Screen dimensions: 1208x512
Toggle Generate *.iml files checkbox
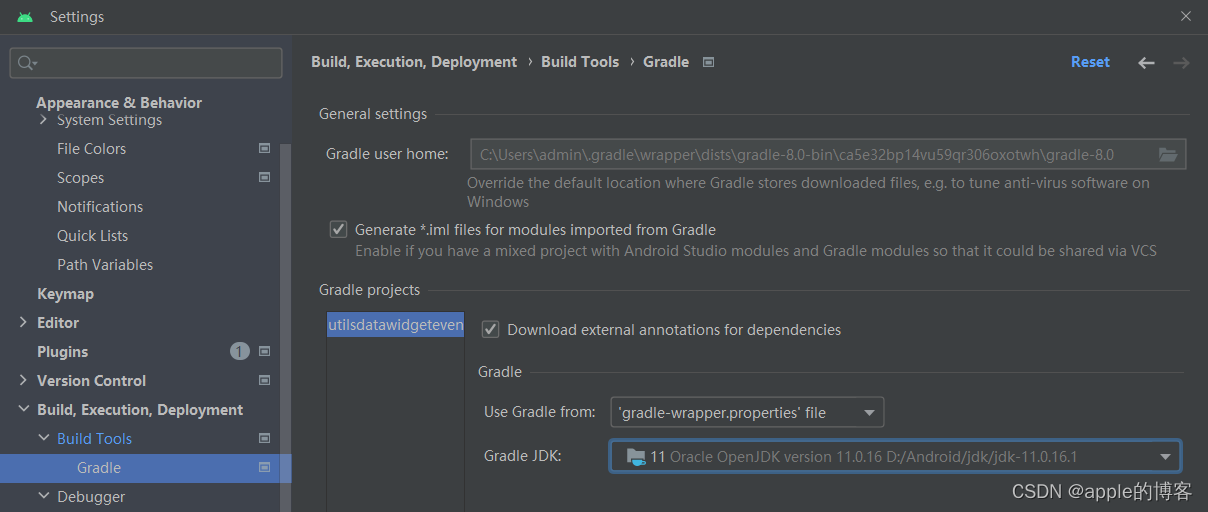[x=338, y=229]
